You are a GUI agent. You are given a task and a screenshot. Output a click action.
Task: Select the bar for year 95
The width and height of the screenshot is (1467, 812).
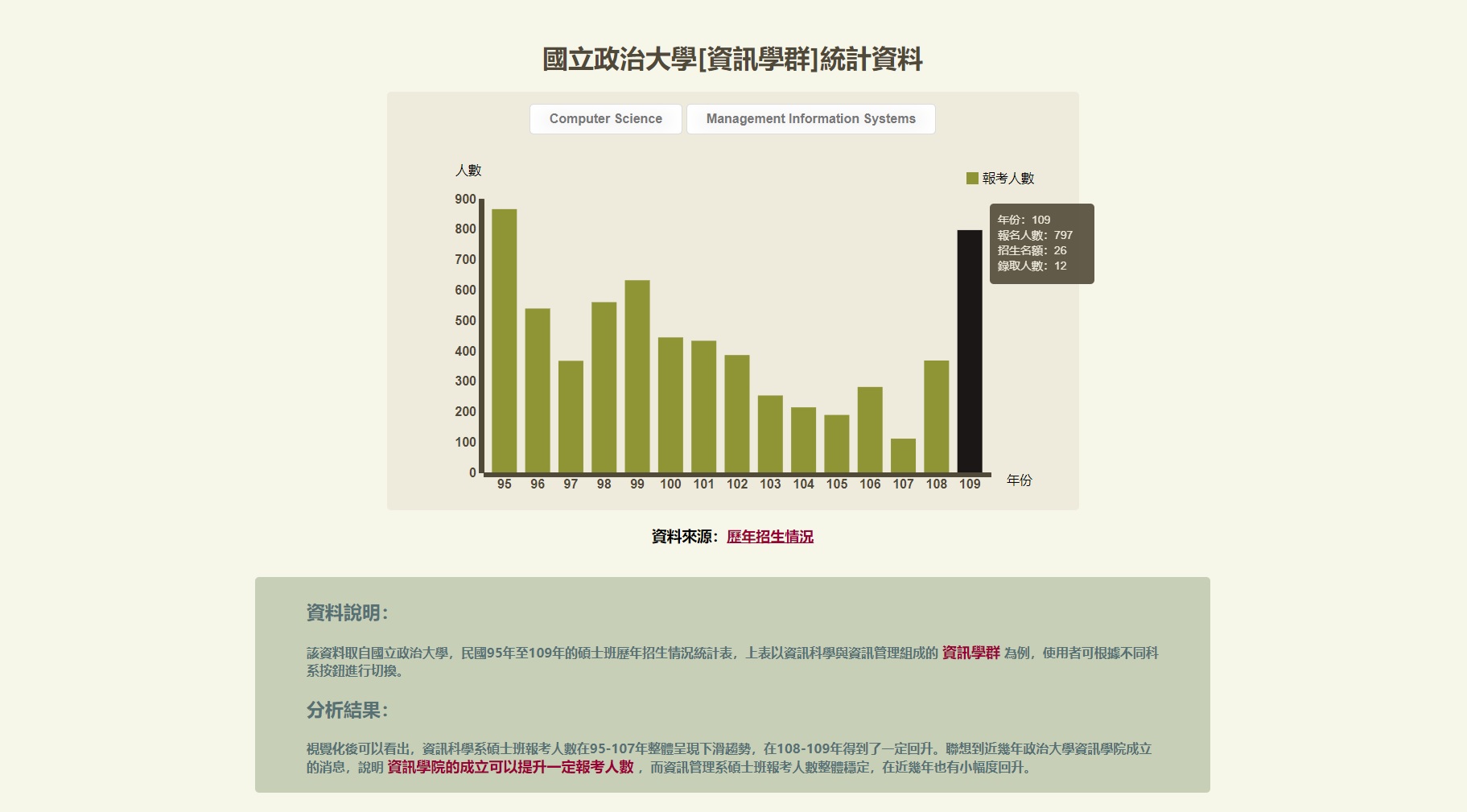[x=505, y=340]
